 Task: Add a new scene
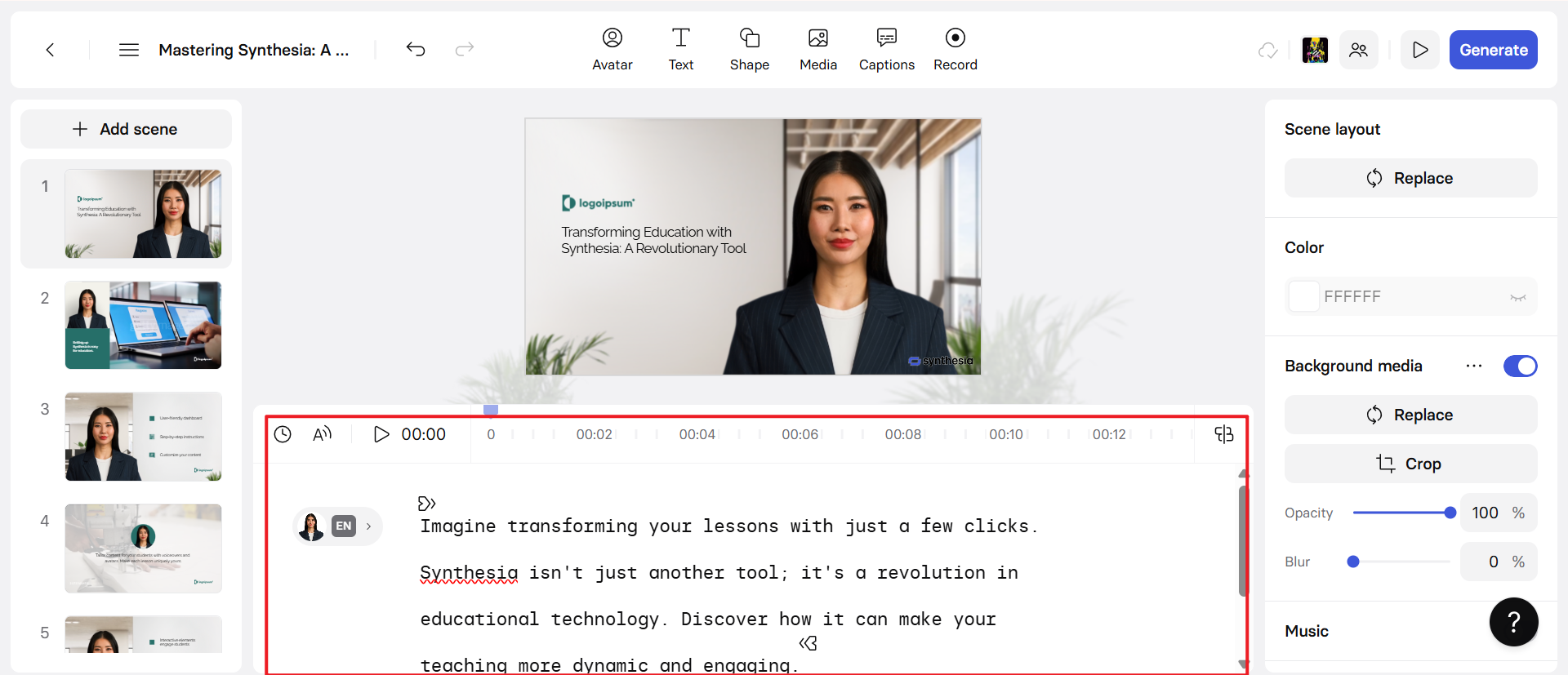pyautogui.click(x=126, y=129)
